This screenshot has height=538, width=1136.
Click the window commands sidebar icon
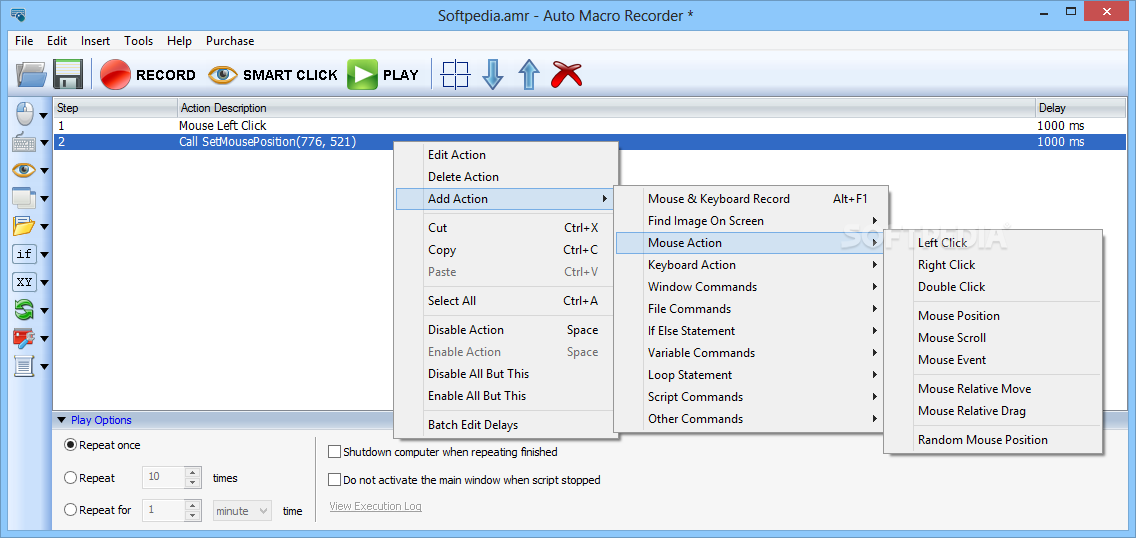(24, 198)
